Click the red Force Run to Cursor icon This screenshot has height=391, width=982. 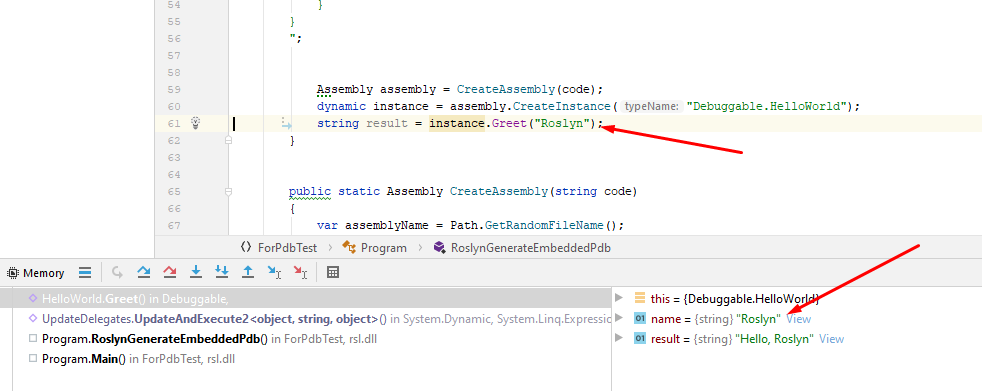301,272
